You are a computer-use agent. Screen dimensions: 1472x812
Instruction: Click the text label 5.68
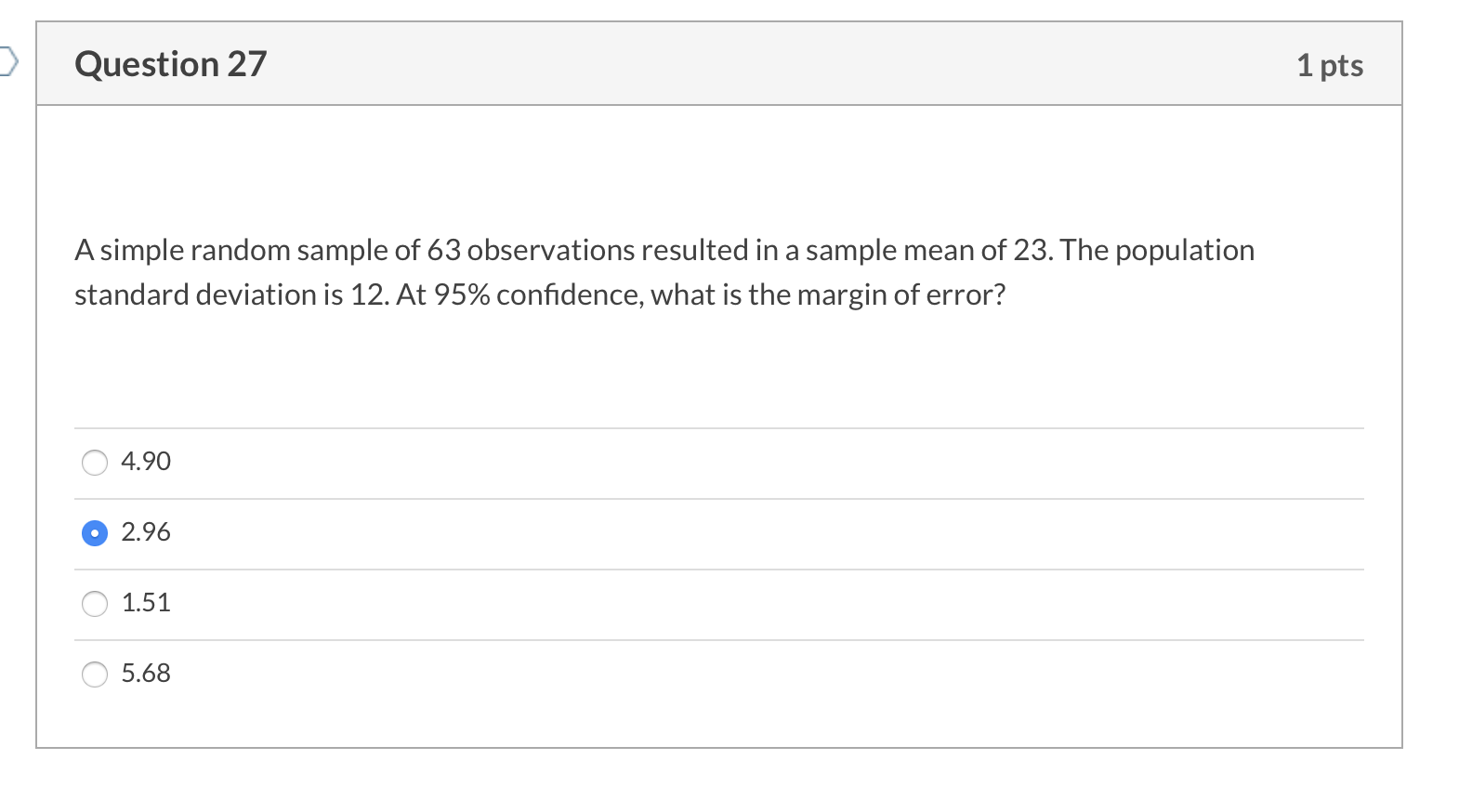click(145, 674)
